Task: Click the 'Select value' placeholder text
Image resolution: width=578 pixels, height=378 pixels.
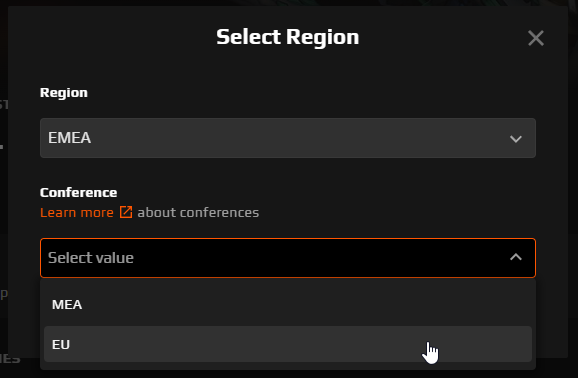Action: pyautogui.click(x=91, y=258)
